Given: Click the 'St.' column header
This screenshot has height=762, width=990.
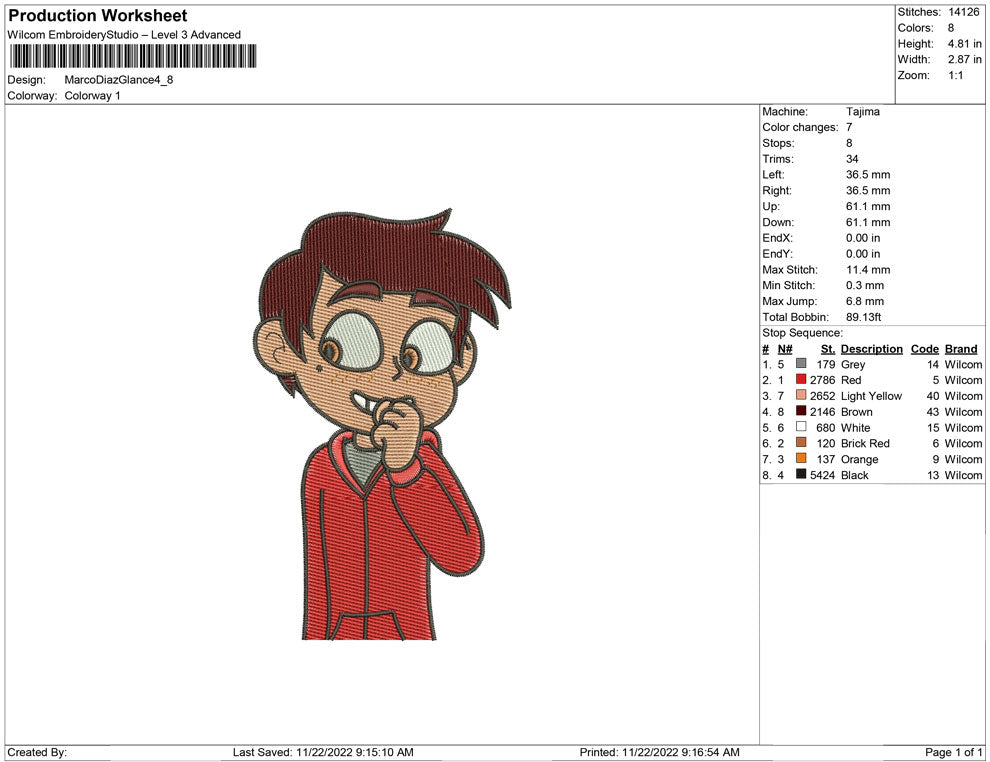Looking at the screenshot, I should click(x=828, y=349).
